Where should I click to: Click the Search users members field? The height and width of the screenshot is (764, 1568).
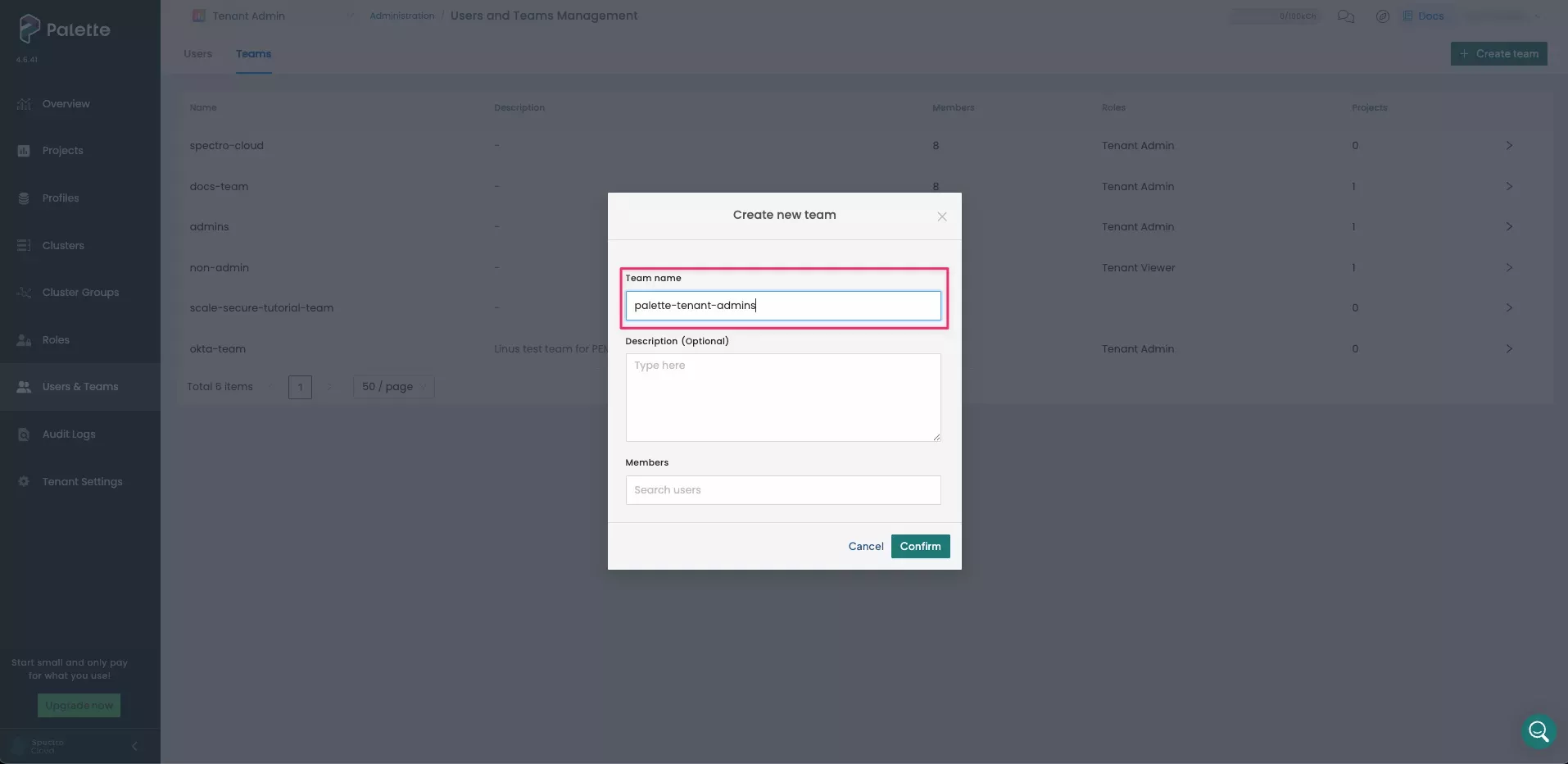point(782,490)
